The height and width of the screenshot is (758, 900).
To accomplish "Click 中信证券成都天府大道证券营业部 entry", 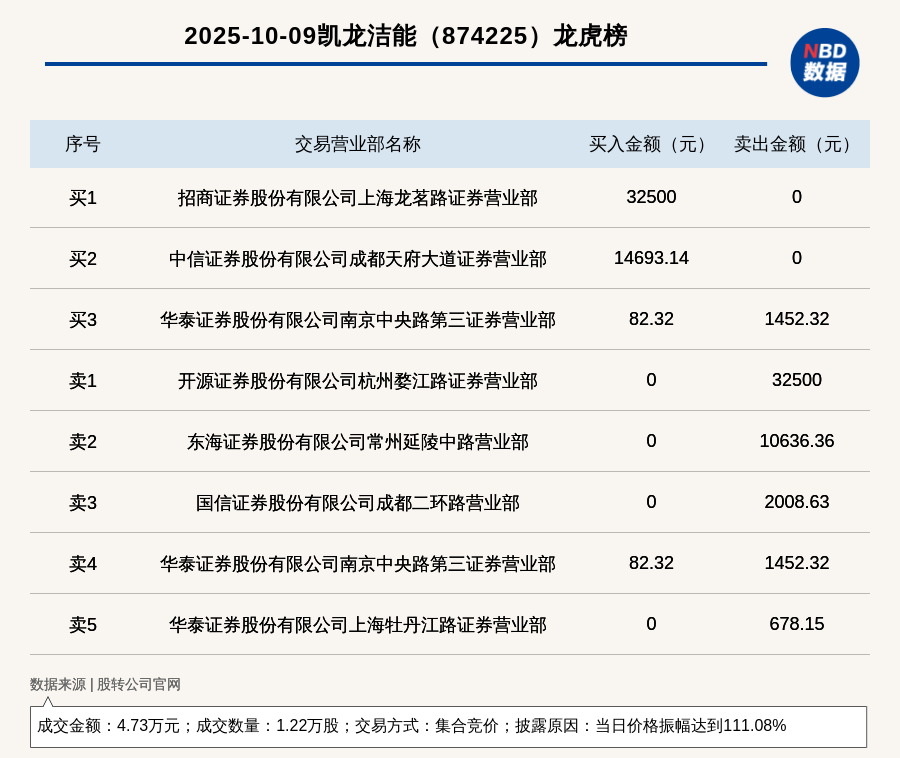I will click(x=357, y=259).
